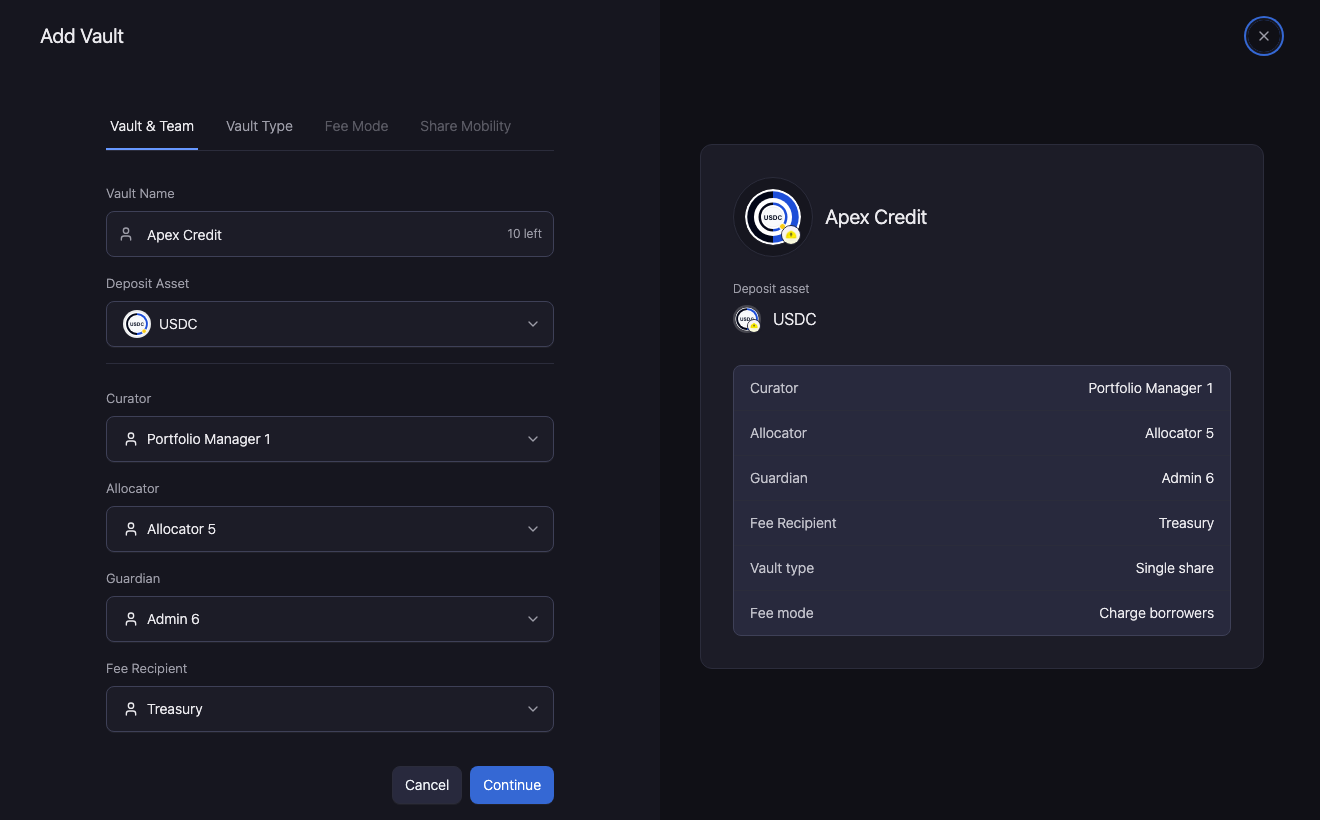Click 'Portfolio Manager 1' value in summary

coord(1151,388)
